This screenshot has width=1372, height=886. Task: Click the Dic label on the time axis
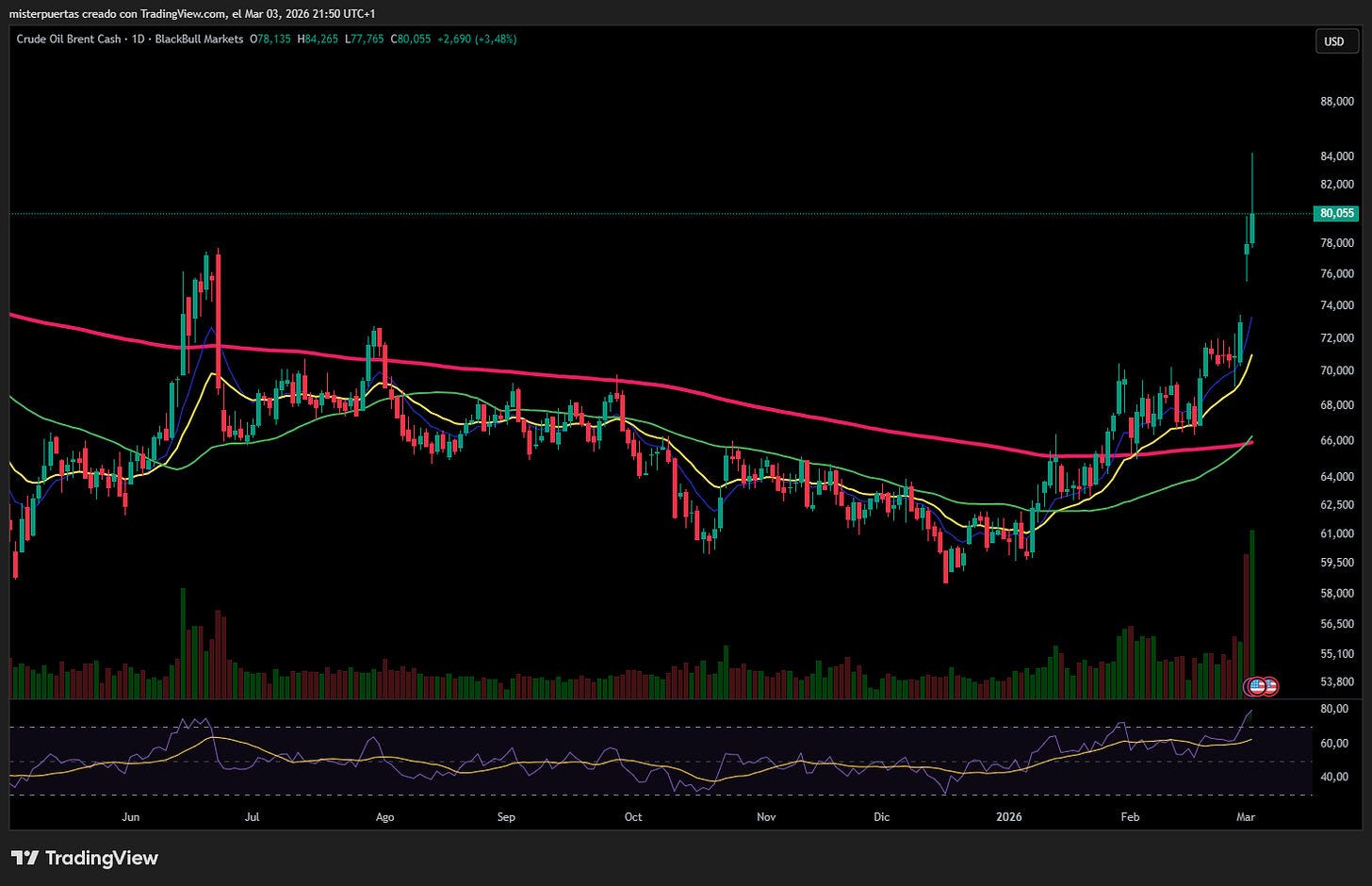tap(881, 817)
